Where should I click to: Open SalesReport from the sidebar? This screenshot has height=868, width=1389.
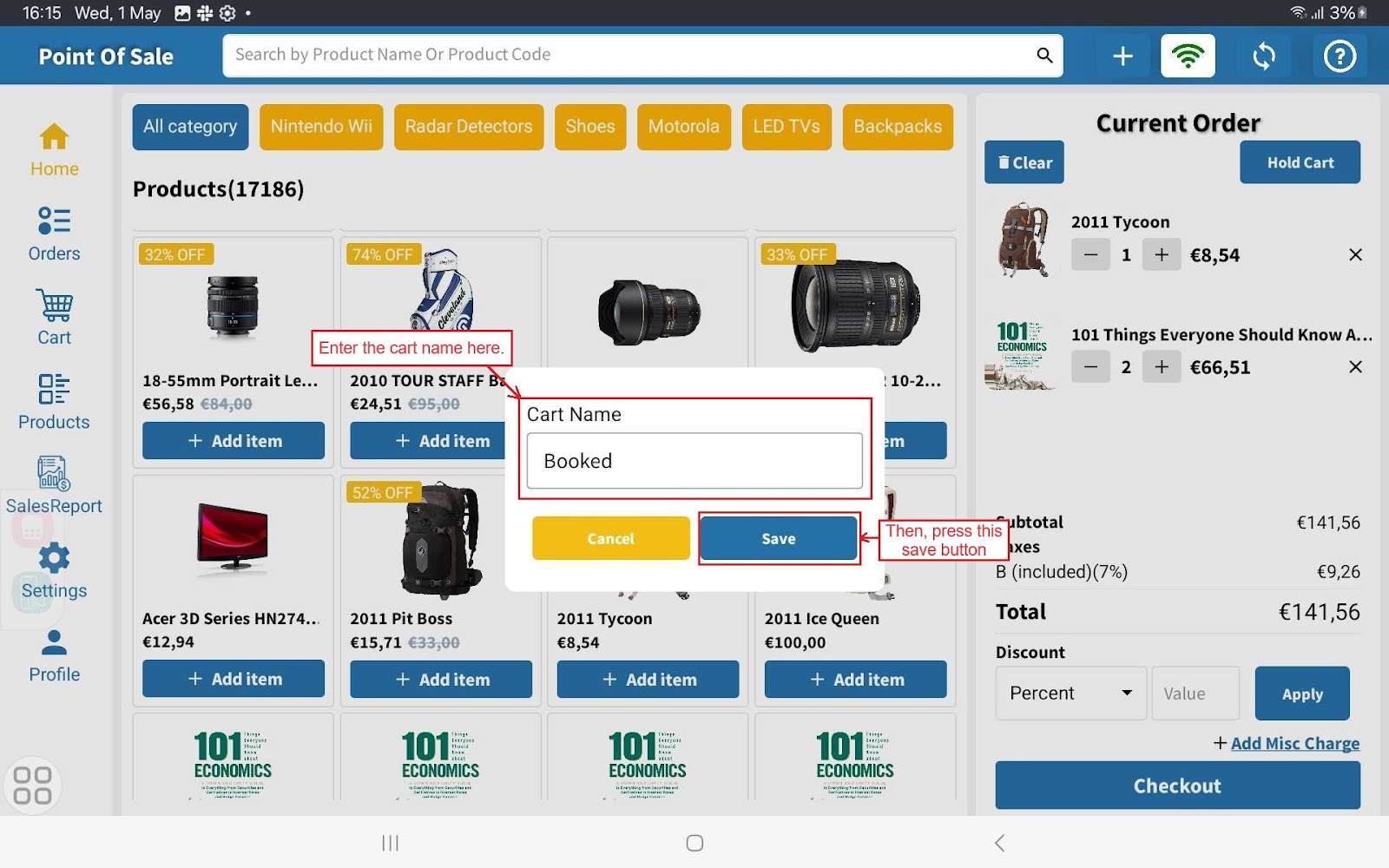(54, 486)
